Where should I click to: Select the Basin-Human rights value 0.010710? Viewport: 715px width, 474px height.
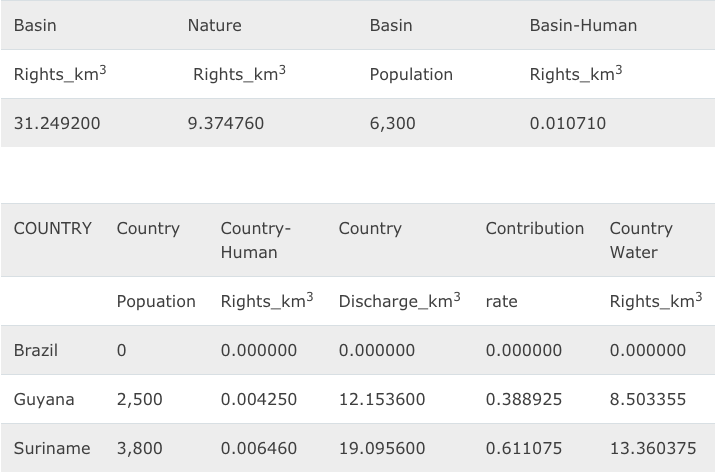567,124
